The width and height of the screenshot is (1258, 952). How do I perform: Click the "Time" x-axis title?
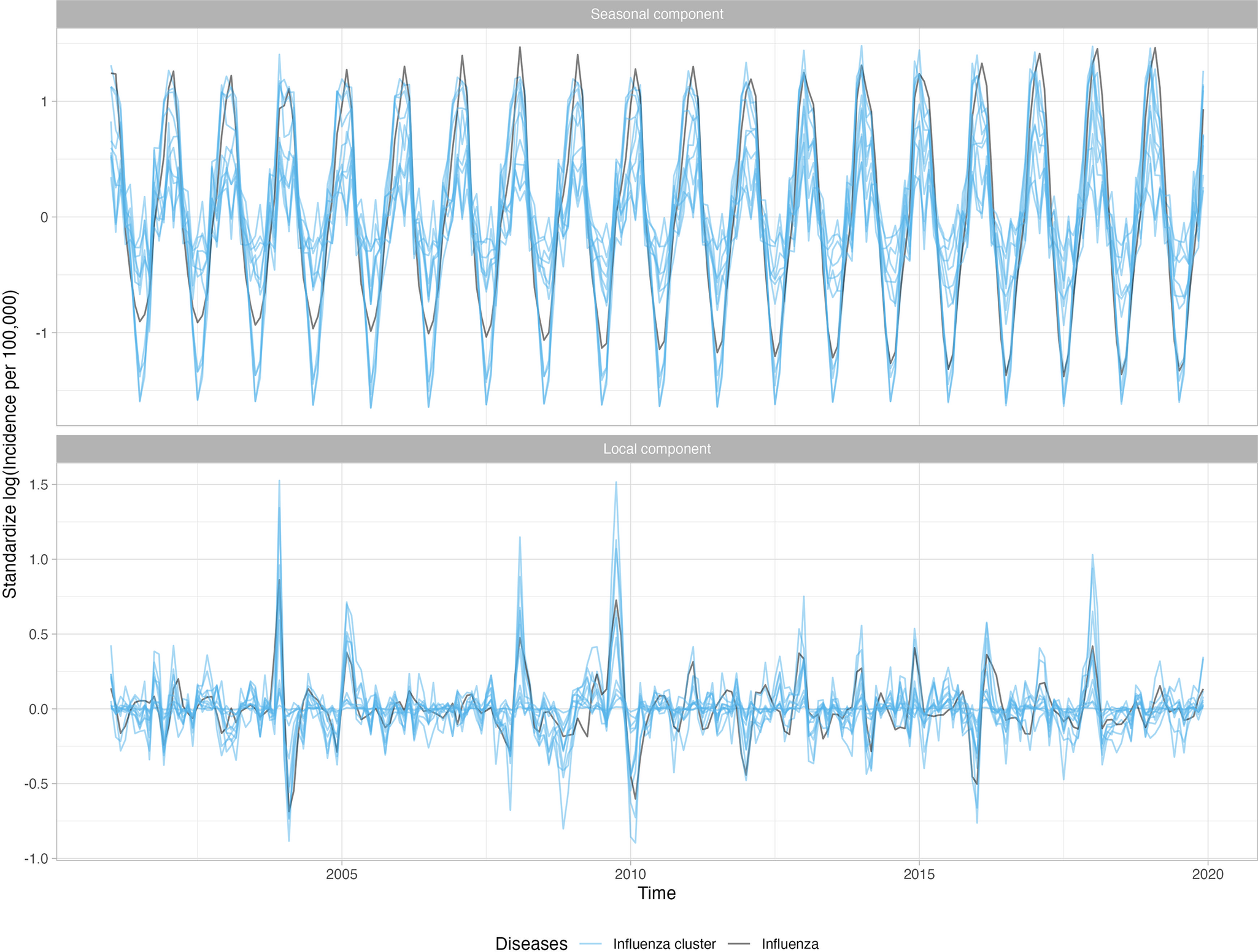[657, 893]
